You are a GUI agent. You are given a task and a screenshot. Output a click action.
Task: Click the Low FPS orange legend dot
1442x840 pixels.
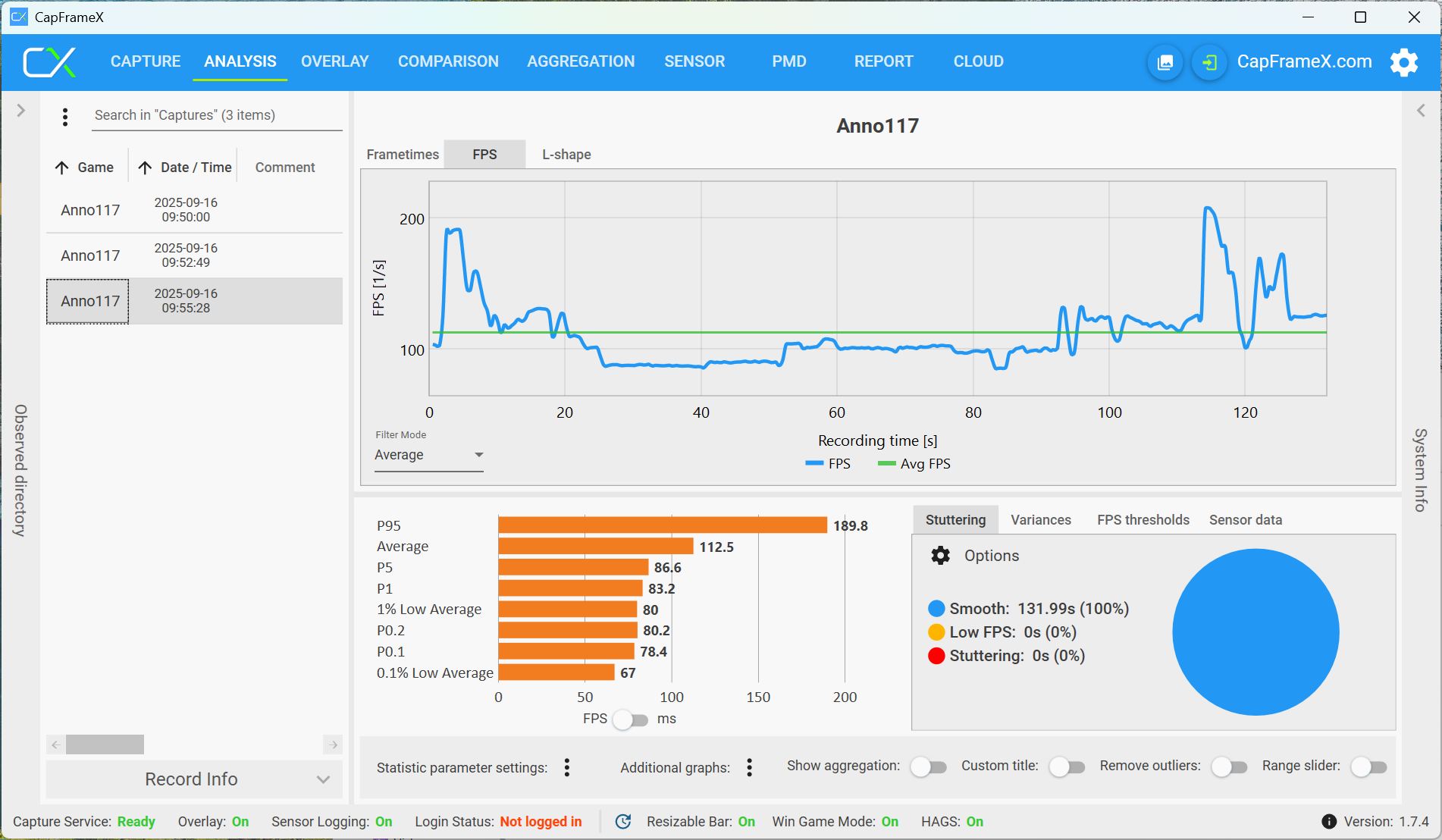(x=936, y=632)
